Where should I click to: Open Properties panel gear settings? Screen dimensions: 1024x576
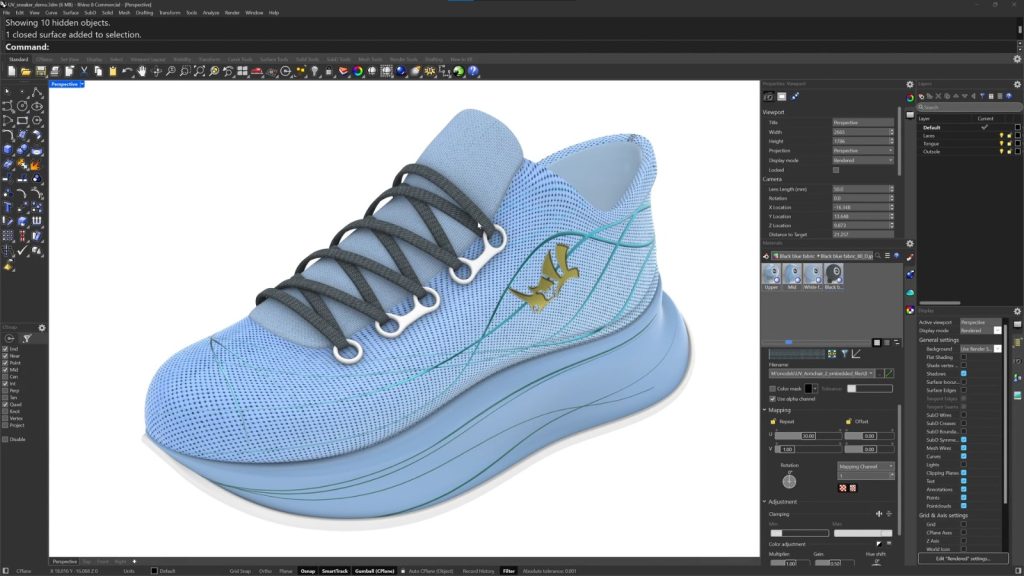click(x=910, y=84)
